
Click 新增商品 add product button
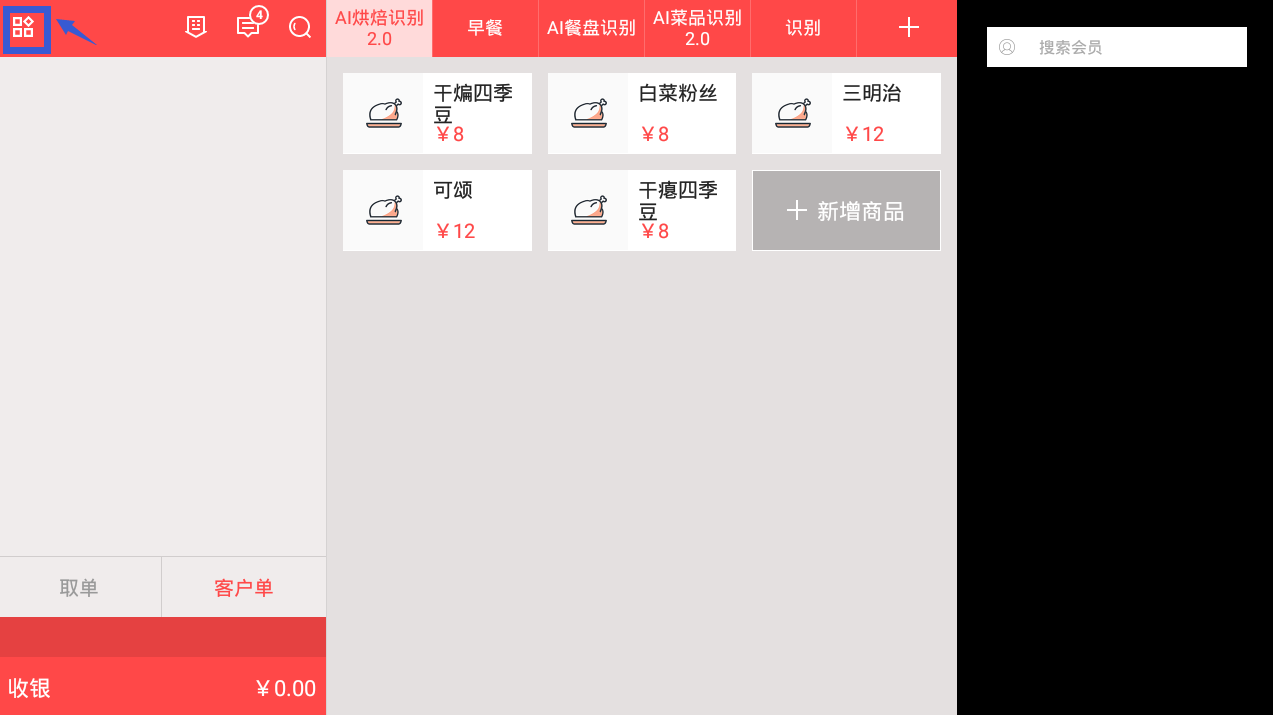coord(846,211)
